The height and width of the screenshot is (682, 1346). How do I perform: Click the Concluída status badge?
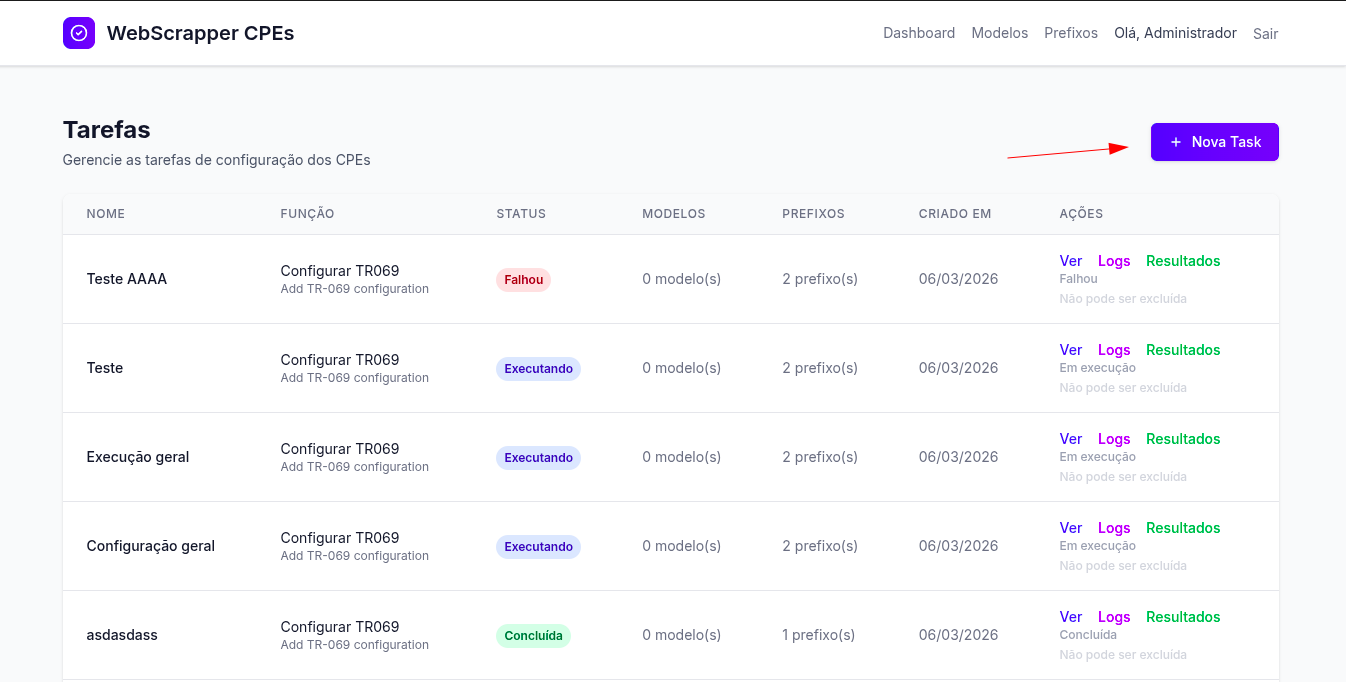pyautogui.click(x=533, y=636)
